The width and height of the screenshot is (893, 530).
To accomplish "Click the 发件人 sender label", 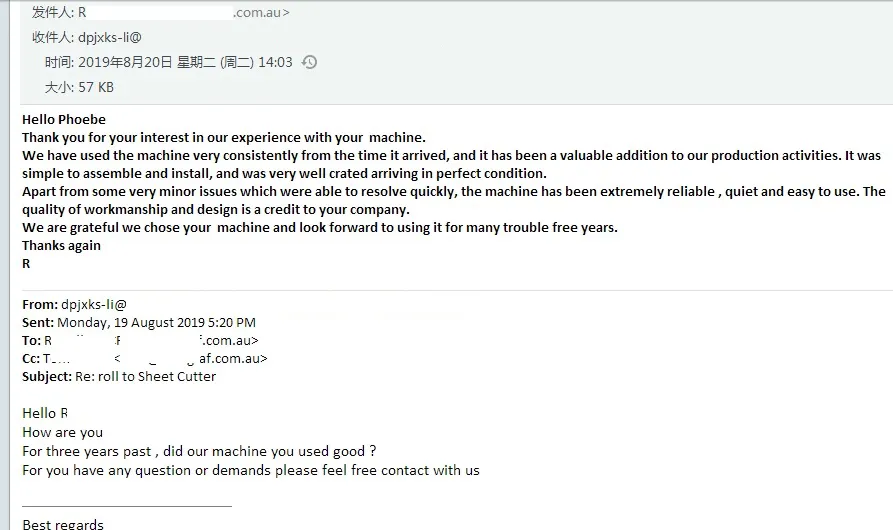I will [x=52, y=13].
